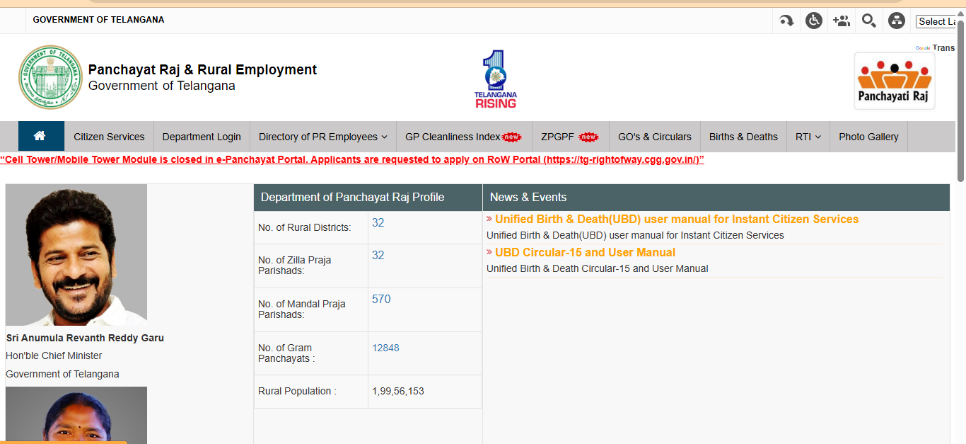Open accessibility options via the wheelchair icon
This screenshot has width=966, height=444.
(814, 21)
